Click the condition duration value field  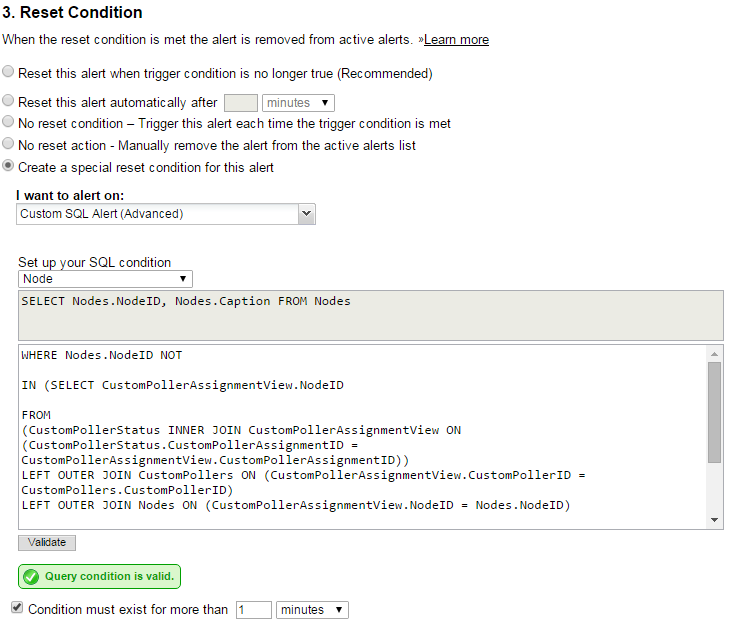(x=253, y=610)
